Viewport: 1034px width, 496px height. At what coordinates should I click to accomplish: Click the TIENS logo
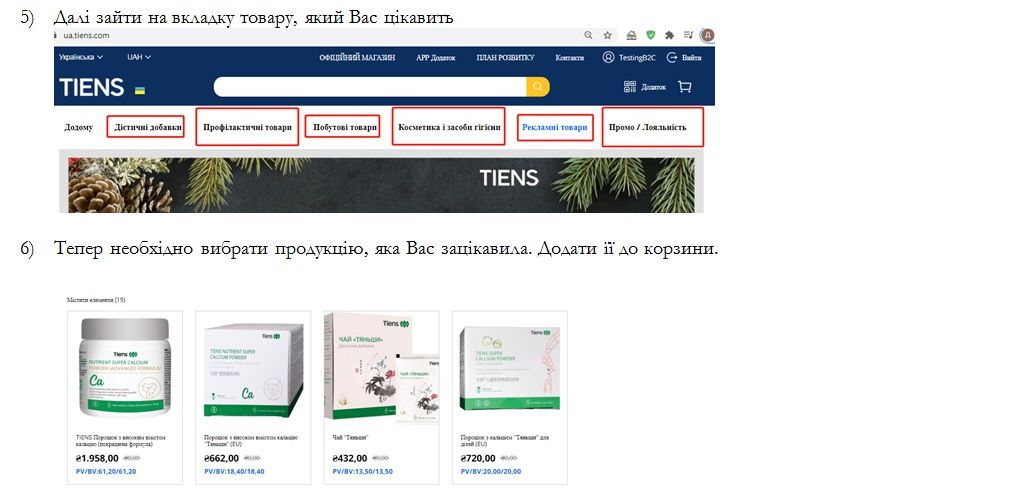tap(92, 87)
